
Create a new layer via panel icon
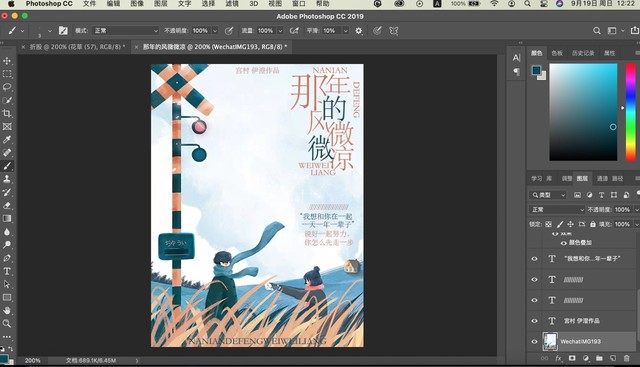tap(613, 358)
